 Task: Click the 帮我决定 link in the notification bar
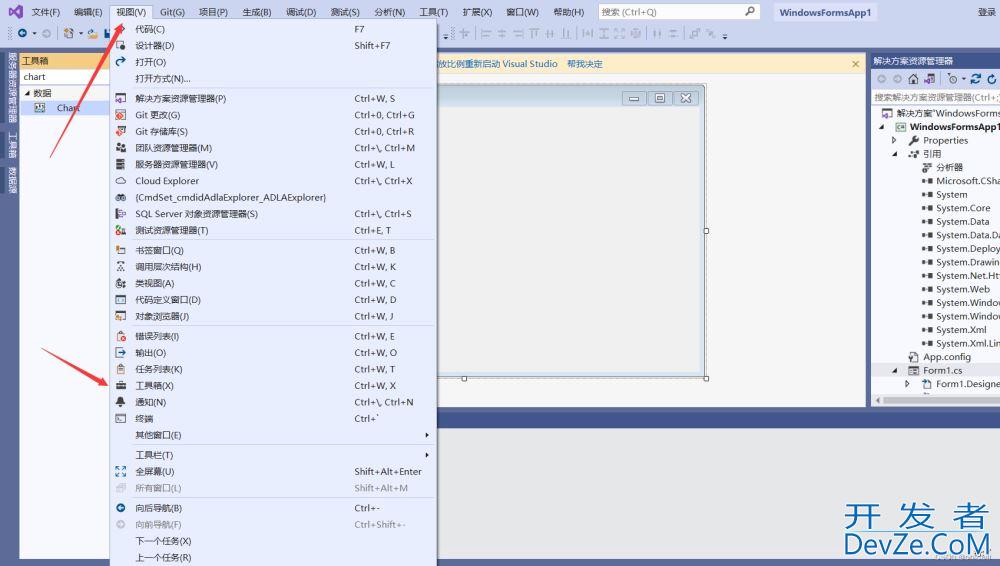[584, 64]
